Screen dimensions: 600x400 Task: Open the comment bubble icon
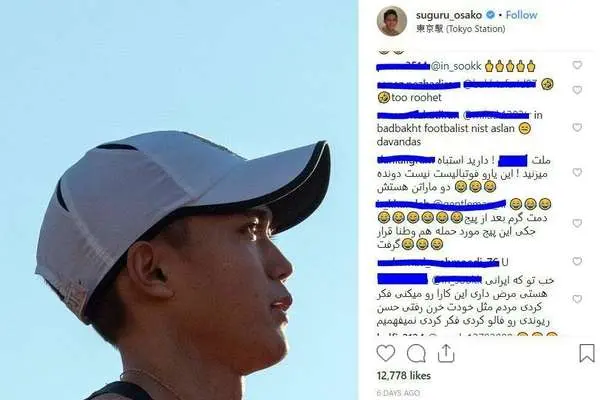(x=416, y=353)
